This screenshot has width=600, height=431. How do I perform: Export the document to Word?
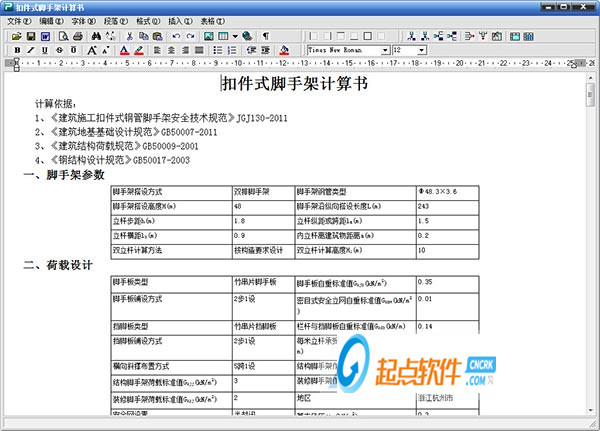(46, 36)
